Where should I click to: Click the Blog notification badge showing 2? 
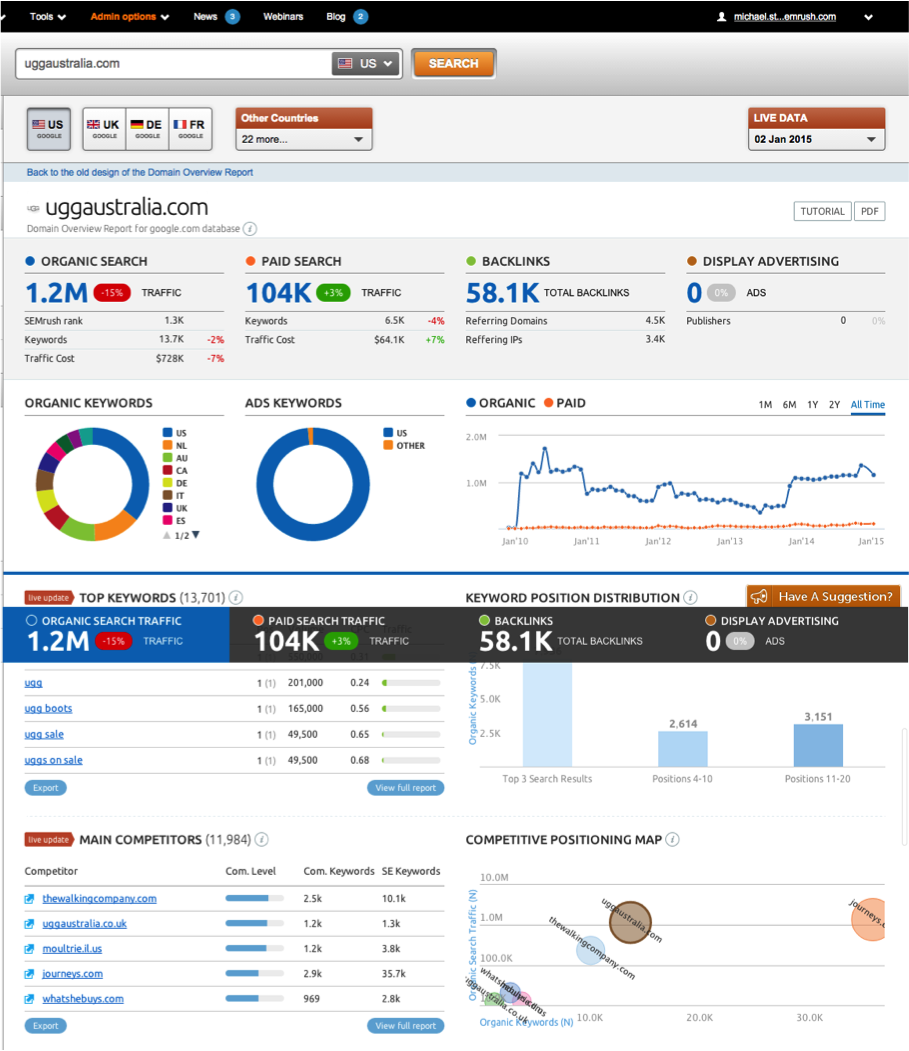pos(361,17)
